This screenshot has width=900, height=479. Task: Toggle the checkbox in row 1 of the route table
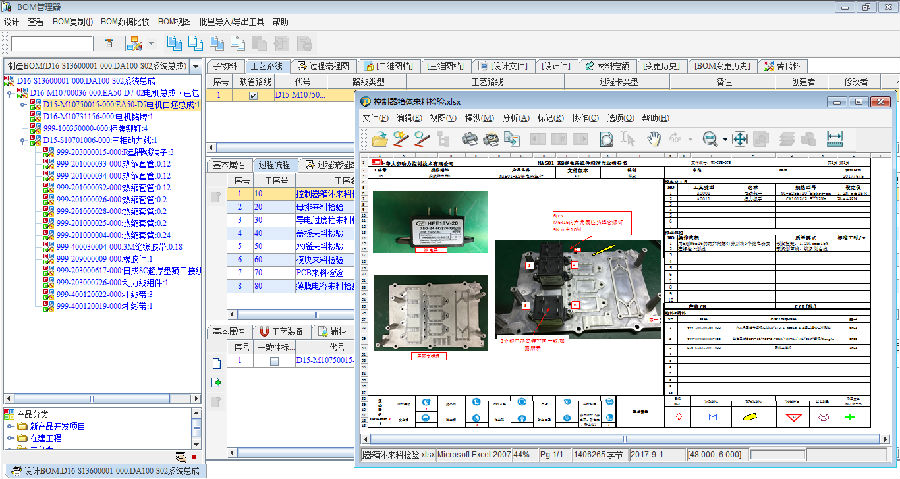pyautogui.click(x=253, y=96)
